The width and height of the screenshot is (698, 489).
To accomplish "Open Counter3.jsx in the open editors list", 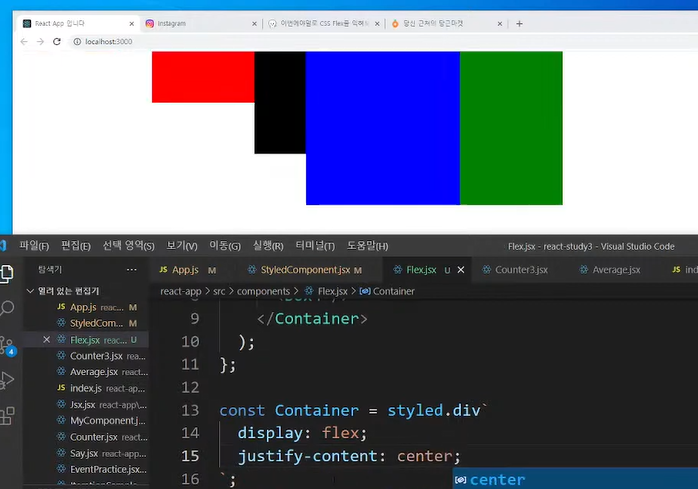I will 86,356.
